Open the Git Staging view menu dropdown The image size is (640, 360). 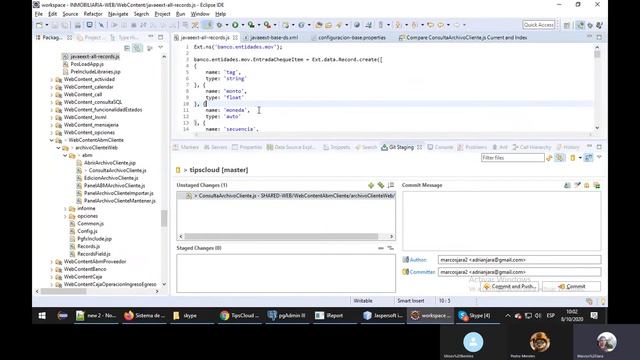(599, 158)
